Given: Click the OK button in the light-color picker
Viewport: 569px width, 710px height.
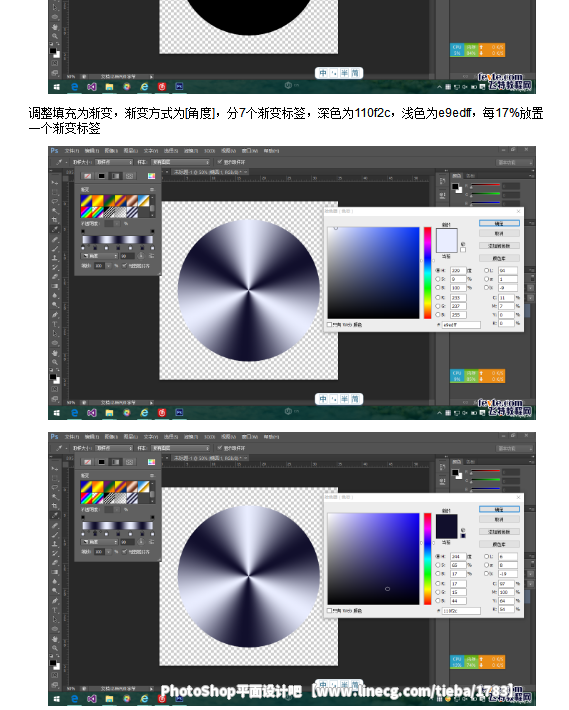Looking at the screenshot, I should point(499,223).
